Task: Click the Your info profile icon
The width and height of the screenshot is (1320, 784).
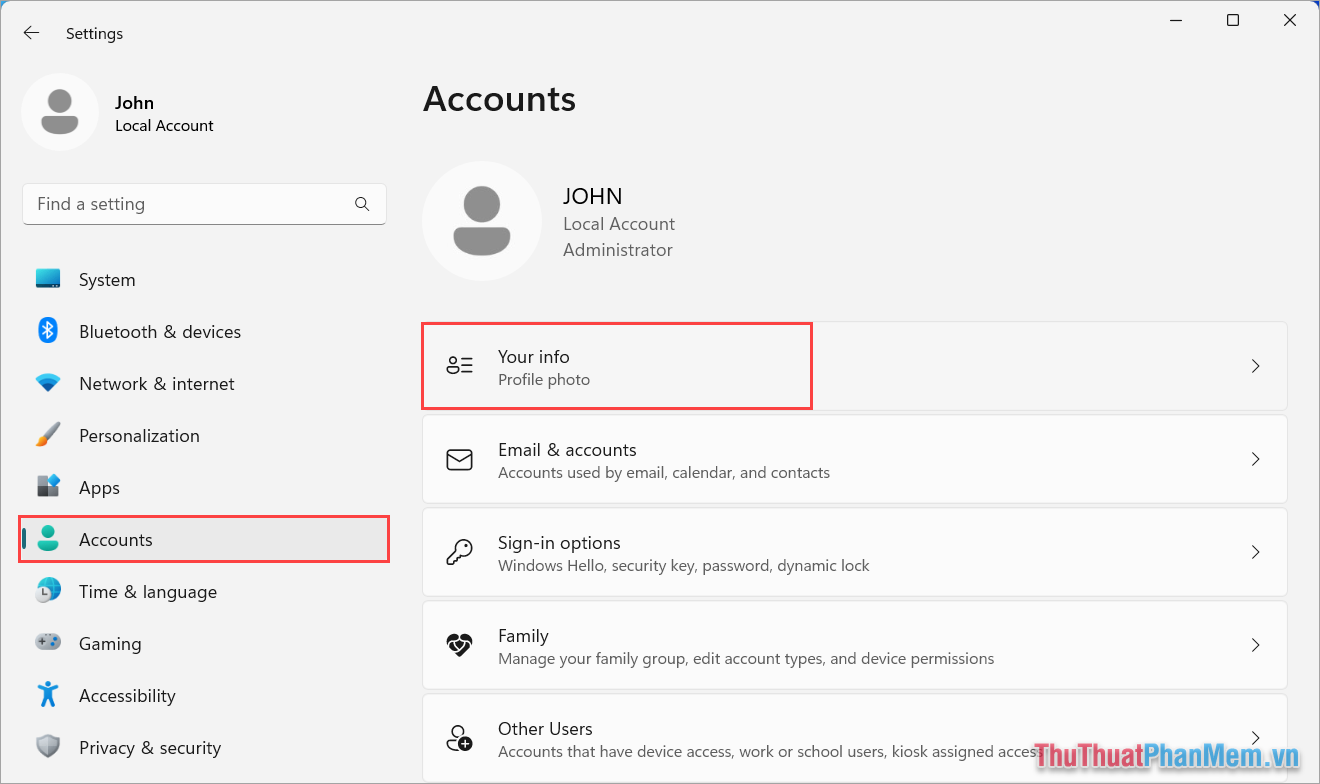Action: pyautogui.click(x=459, y=365)
